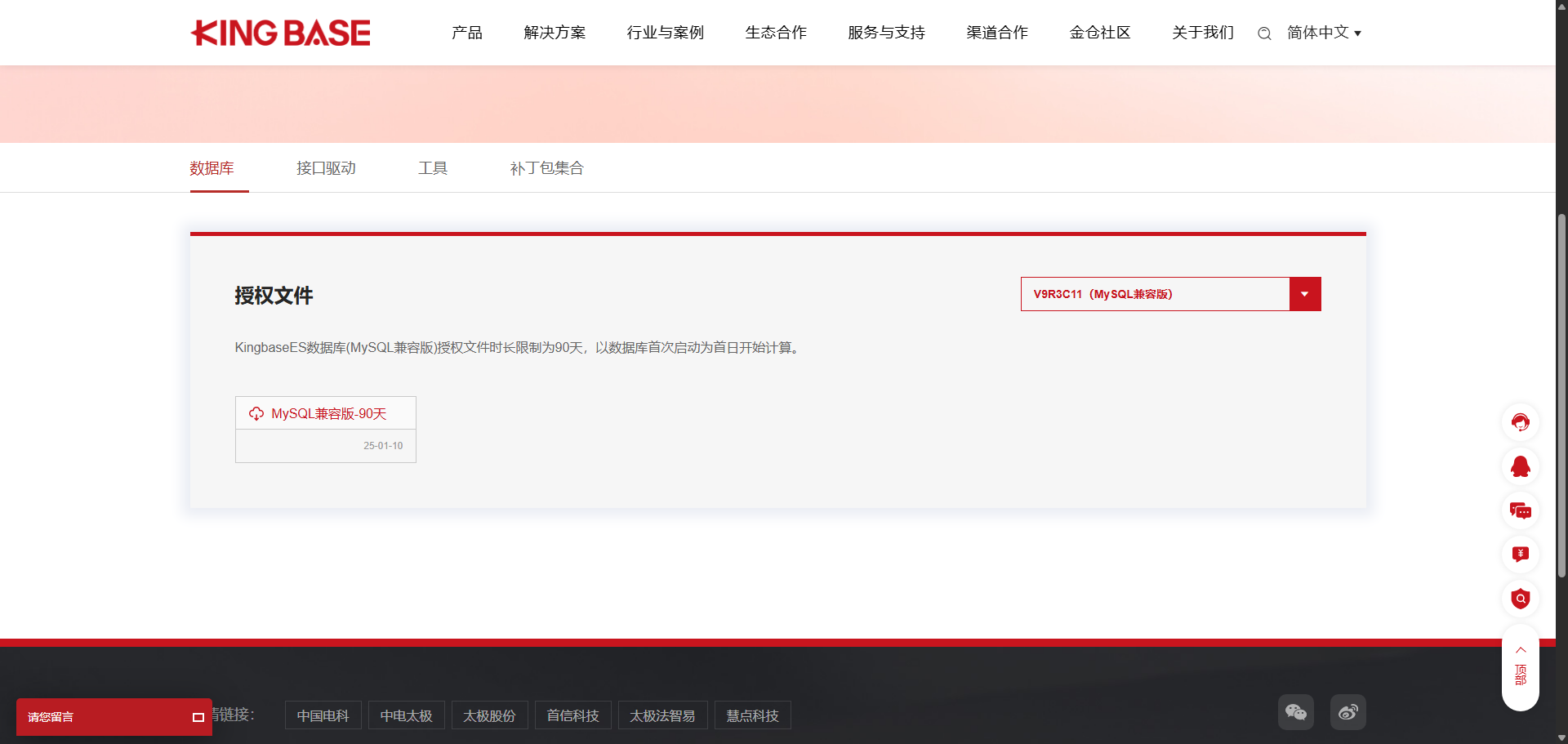Open the 服务与支持 menu

886,33
